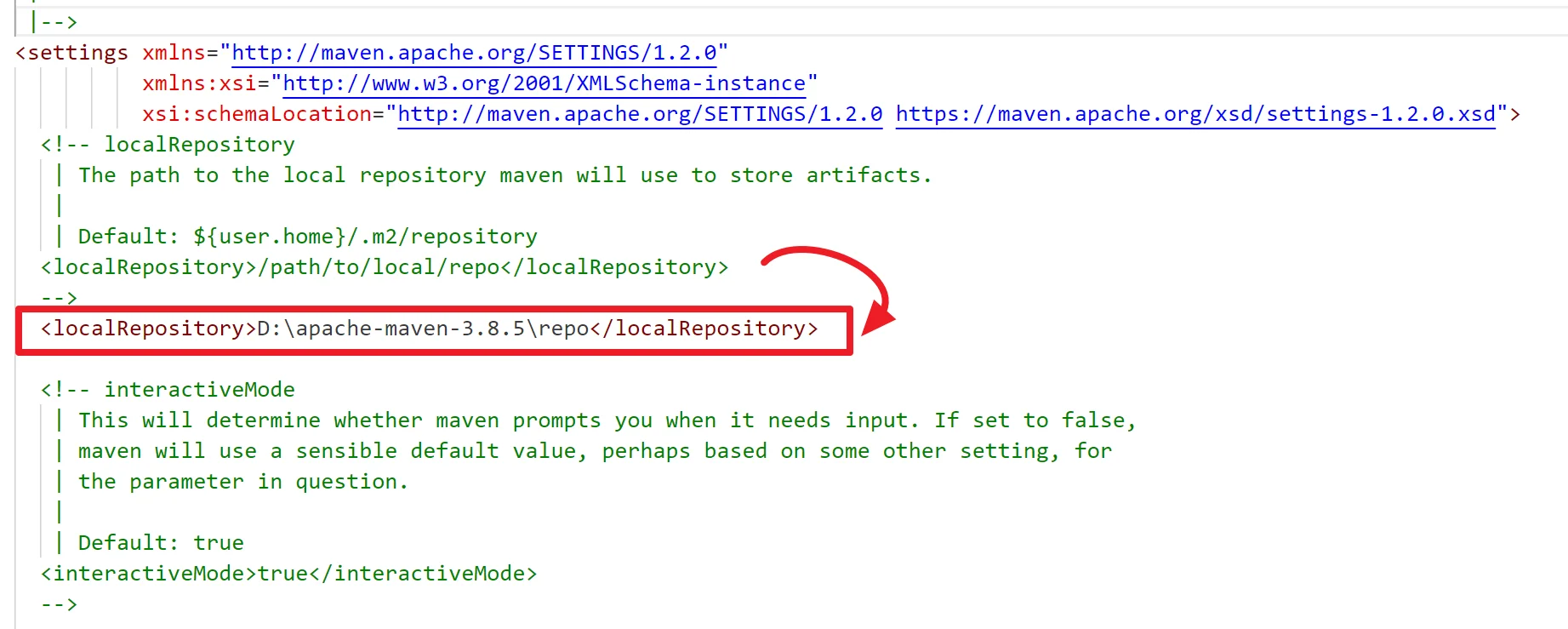This screenshot has width=1568, height=629.
Task: Place cursor on the D:\apache-maven-3.8.5\repo path
Action: tap(423, 329)
